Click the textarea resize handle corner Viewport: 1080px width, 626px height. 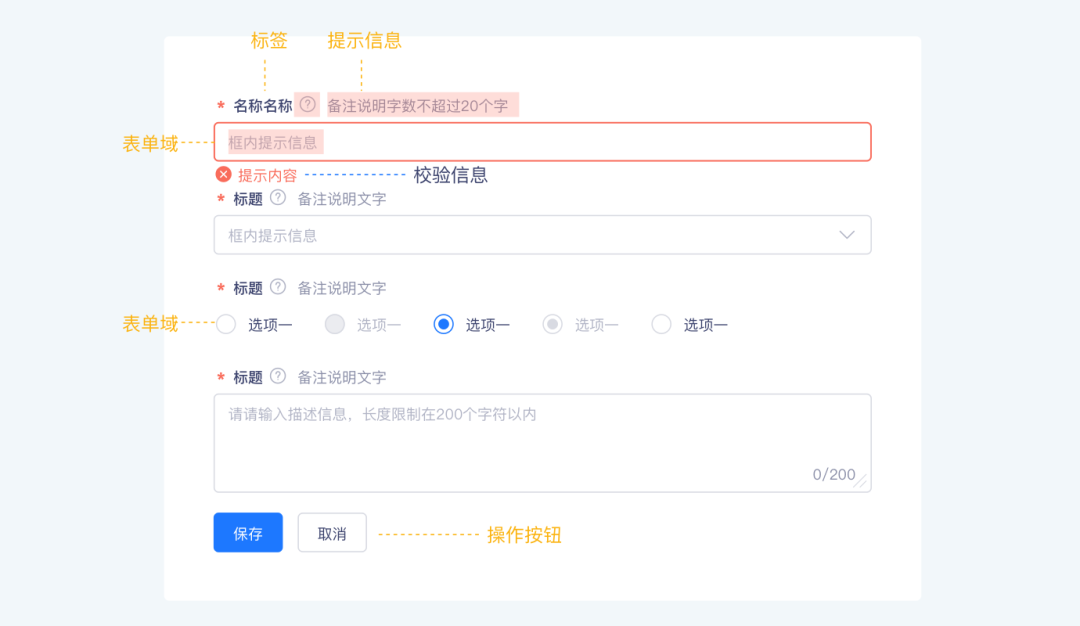pyautogui.click(x=861, y=482)
